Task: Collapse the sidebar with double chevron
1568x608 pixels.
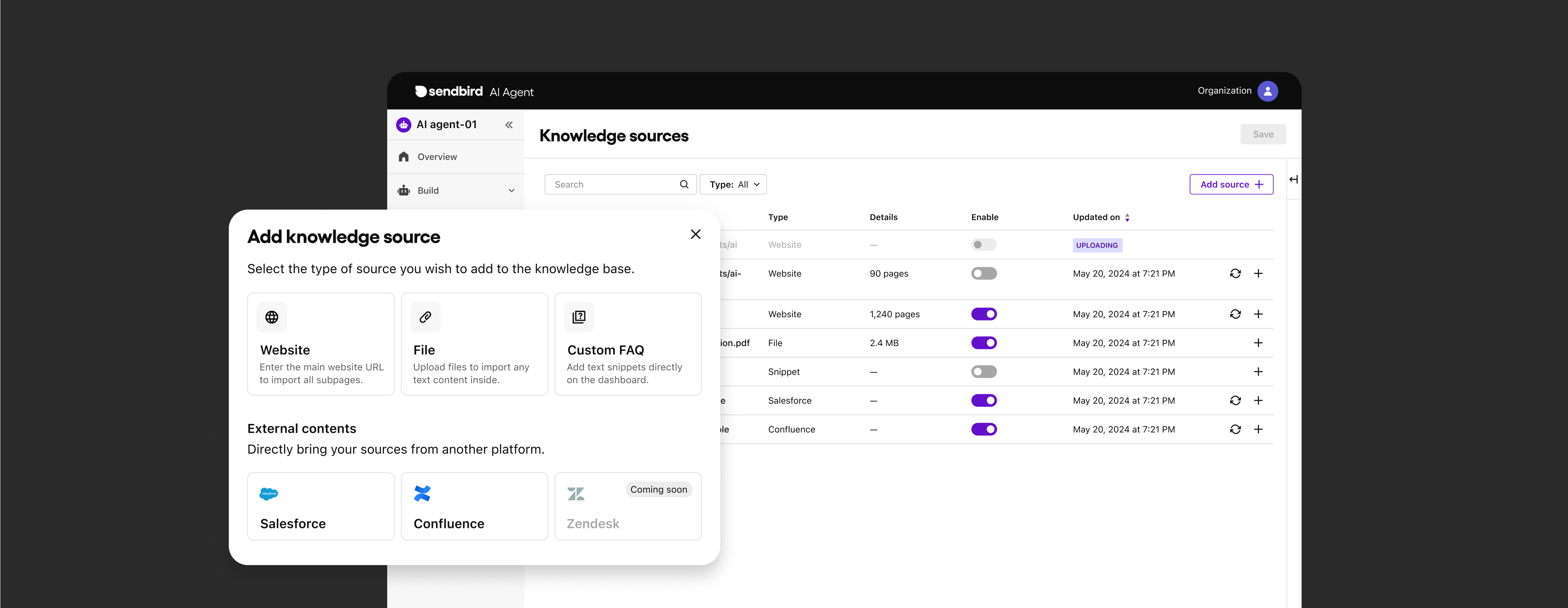Action: 509,125
